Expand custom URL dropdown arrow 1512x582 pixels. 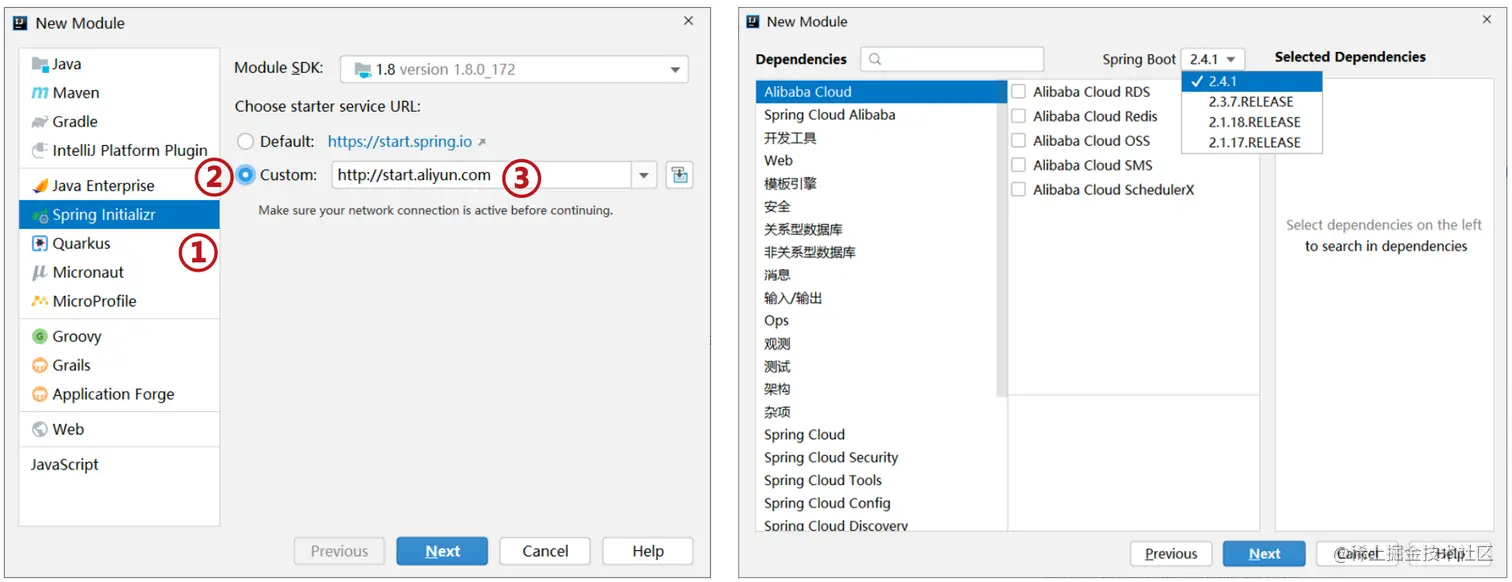tap(644, 175)
